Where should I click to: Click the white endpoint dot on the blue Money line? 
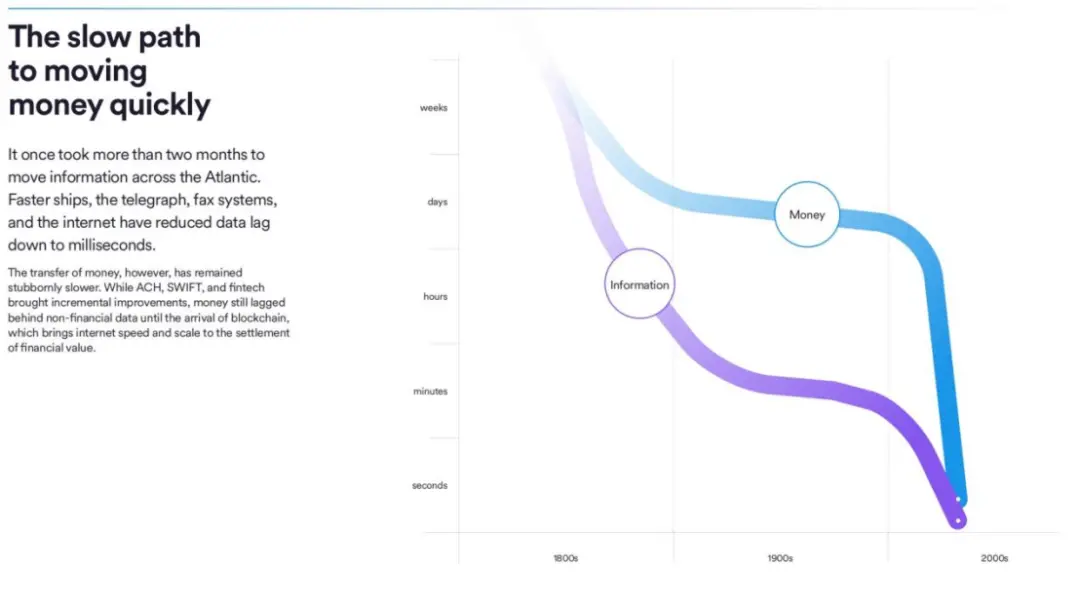pos(959,499)
